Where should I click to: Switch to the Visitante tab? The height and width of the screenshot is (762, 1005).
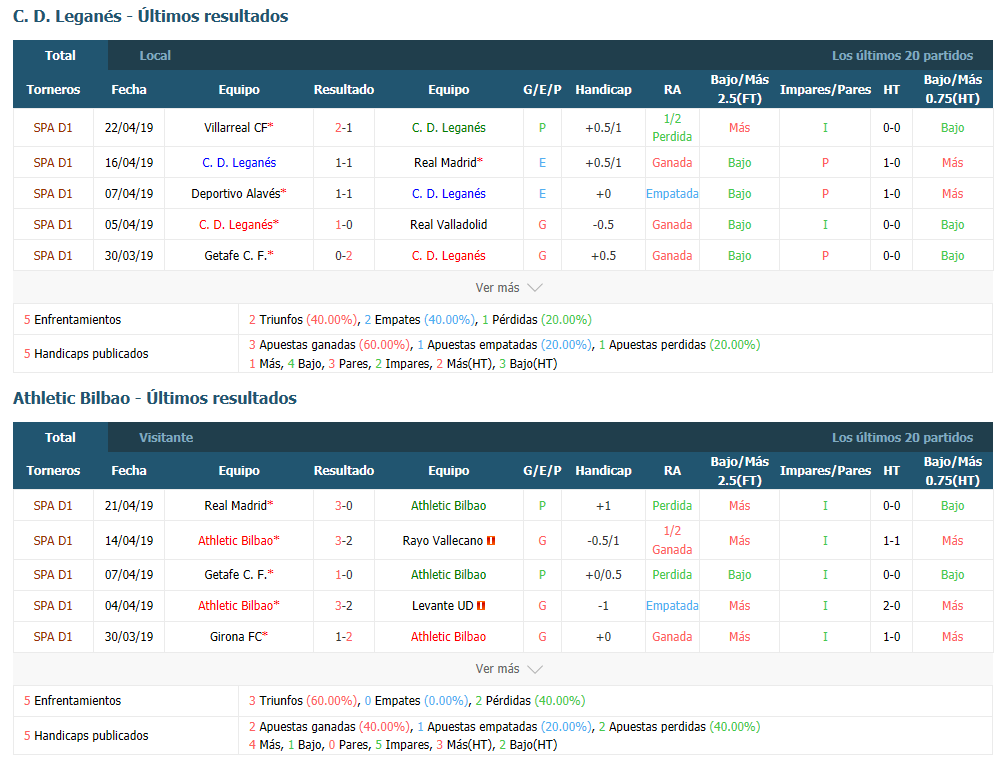(x=166, y=438)
